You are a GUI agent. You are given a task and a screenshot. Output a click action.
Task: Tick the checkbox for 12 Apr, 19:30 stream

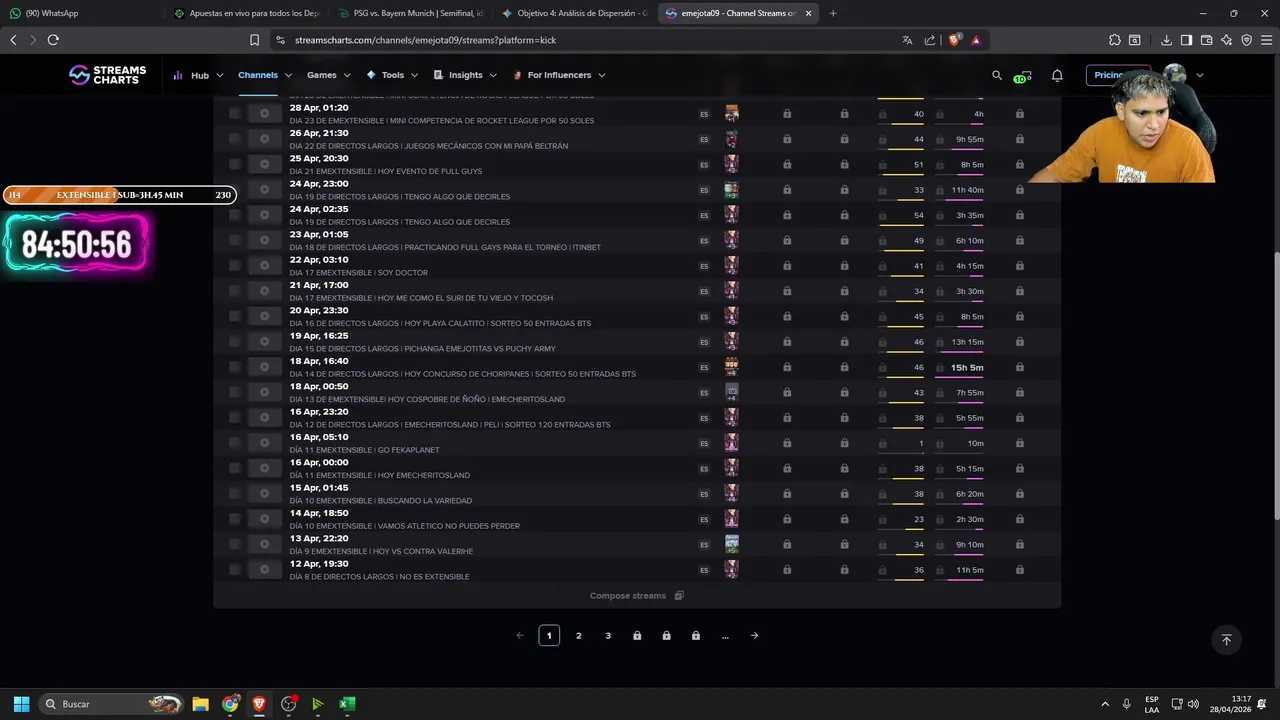[235, 570]
